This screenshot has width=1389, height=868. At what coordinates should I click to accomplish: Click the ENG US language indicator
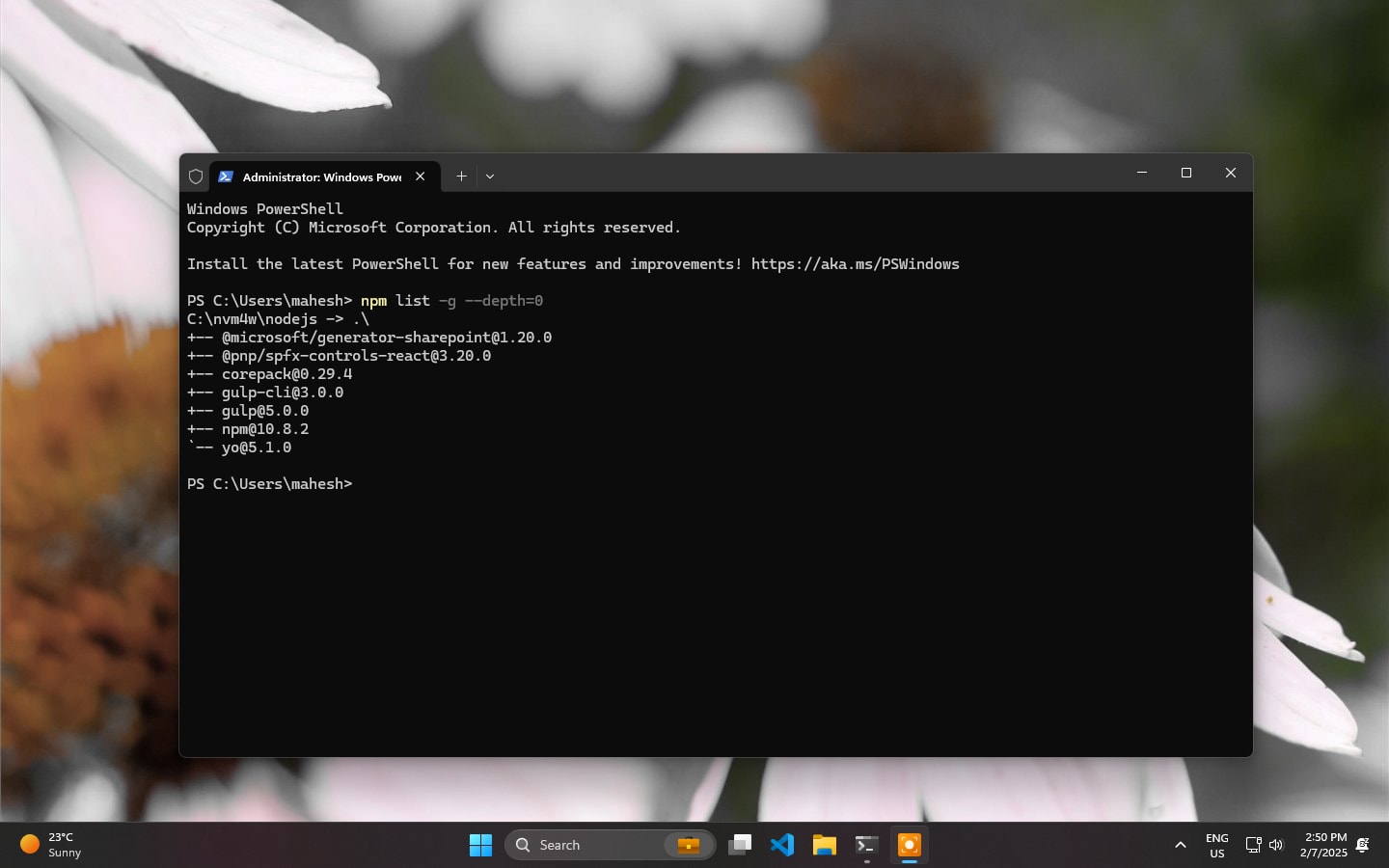tap(1217, 846)
